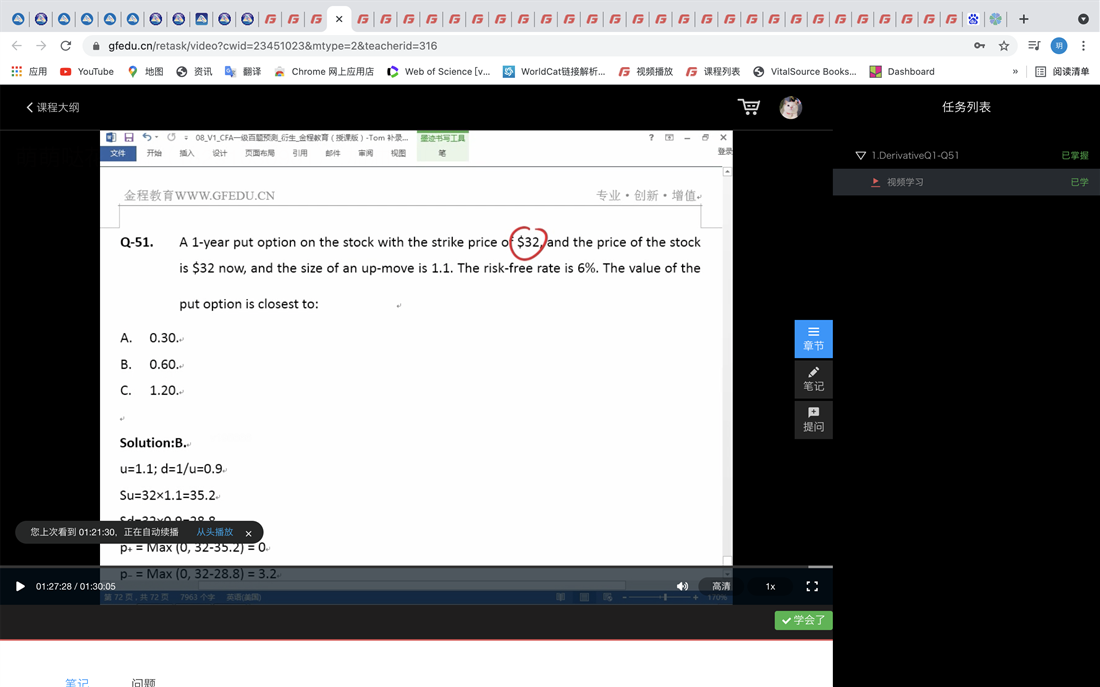Open the 视频播放 bookmark
This screenshot has height=687, width=1100.
(x=645, y=72)
